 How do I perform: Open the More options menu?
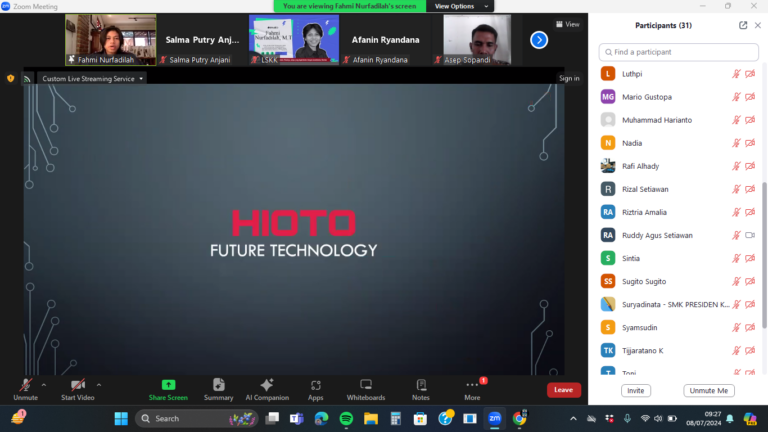click(472, 390)
